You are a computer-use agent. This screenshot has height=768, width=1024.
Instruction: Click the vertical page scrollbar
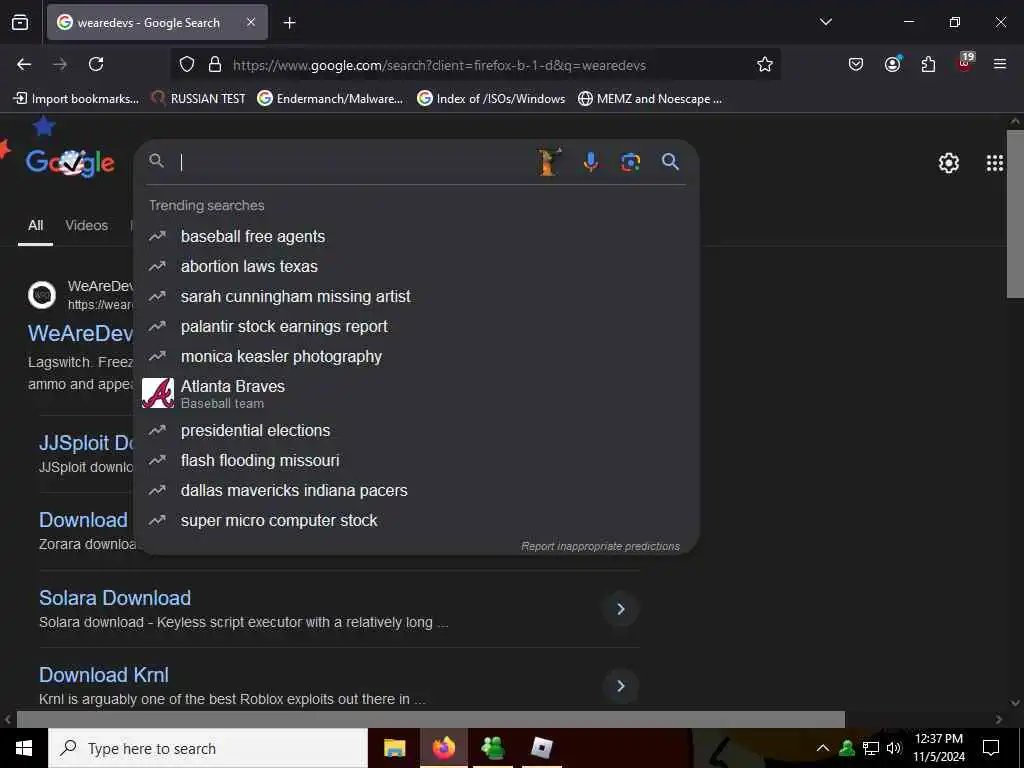[1015, 214]
